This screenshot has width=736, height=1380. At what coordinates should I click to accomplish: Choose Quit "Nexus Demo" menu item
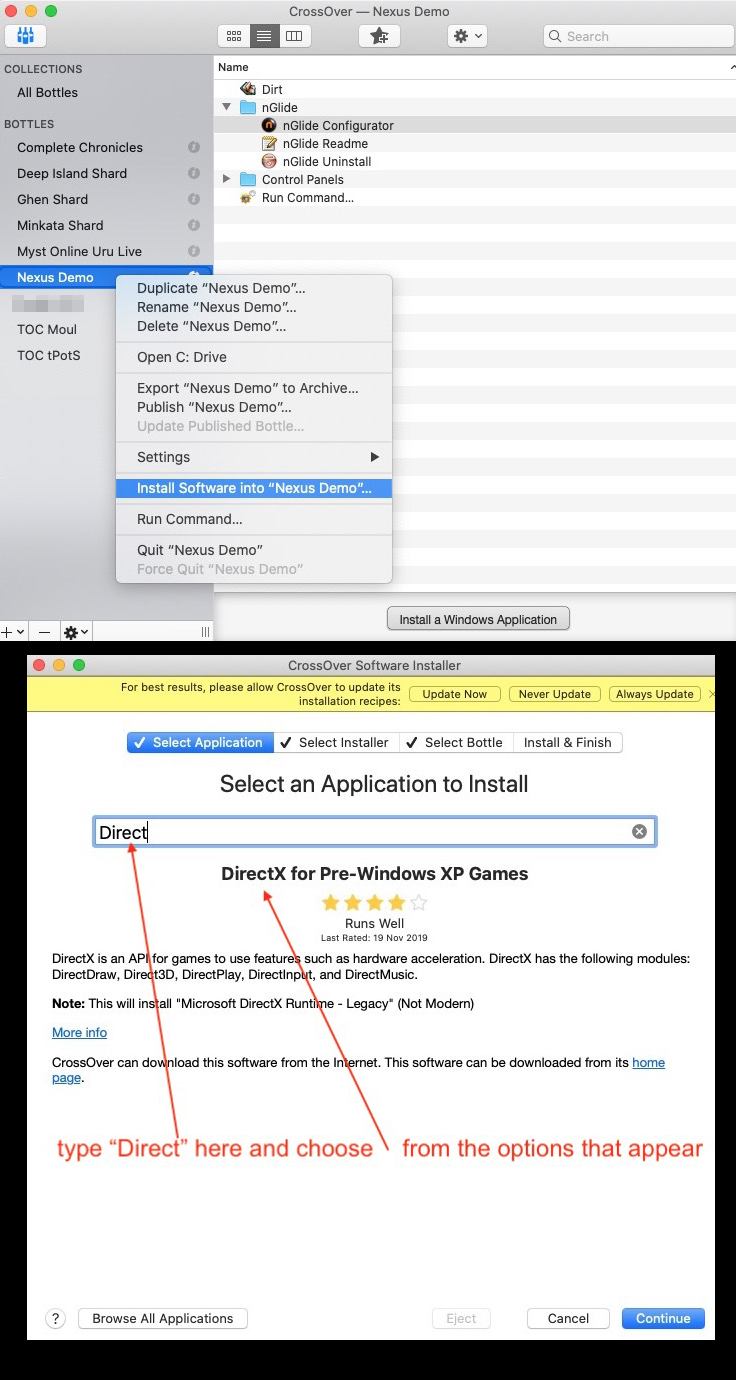(254, 550)
